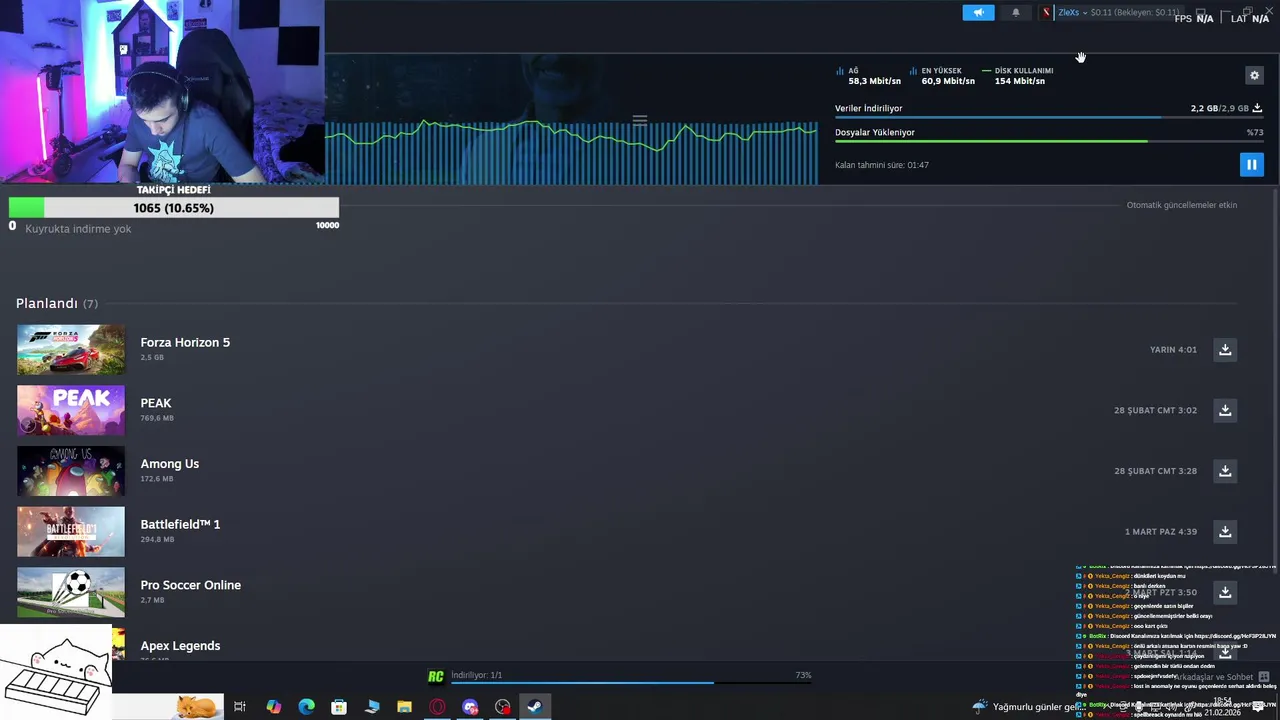Click the 'YARIN 4:01' scheduled time
The height and width of the screenshot is (720, 1280).
[1173, 350]
